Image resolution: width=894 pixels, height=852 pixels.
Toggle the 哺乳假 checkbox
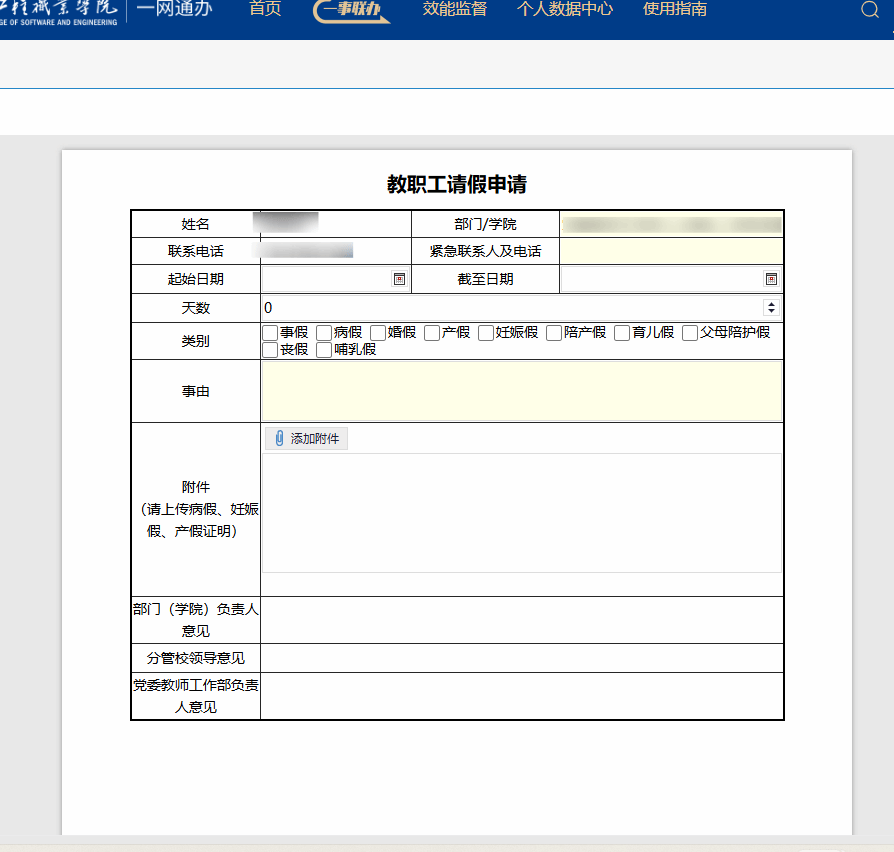[x=324, y=350]
